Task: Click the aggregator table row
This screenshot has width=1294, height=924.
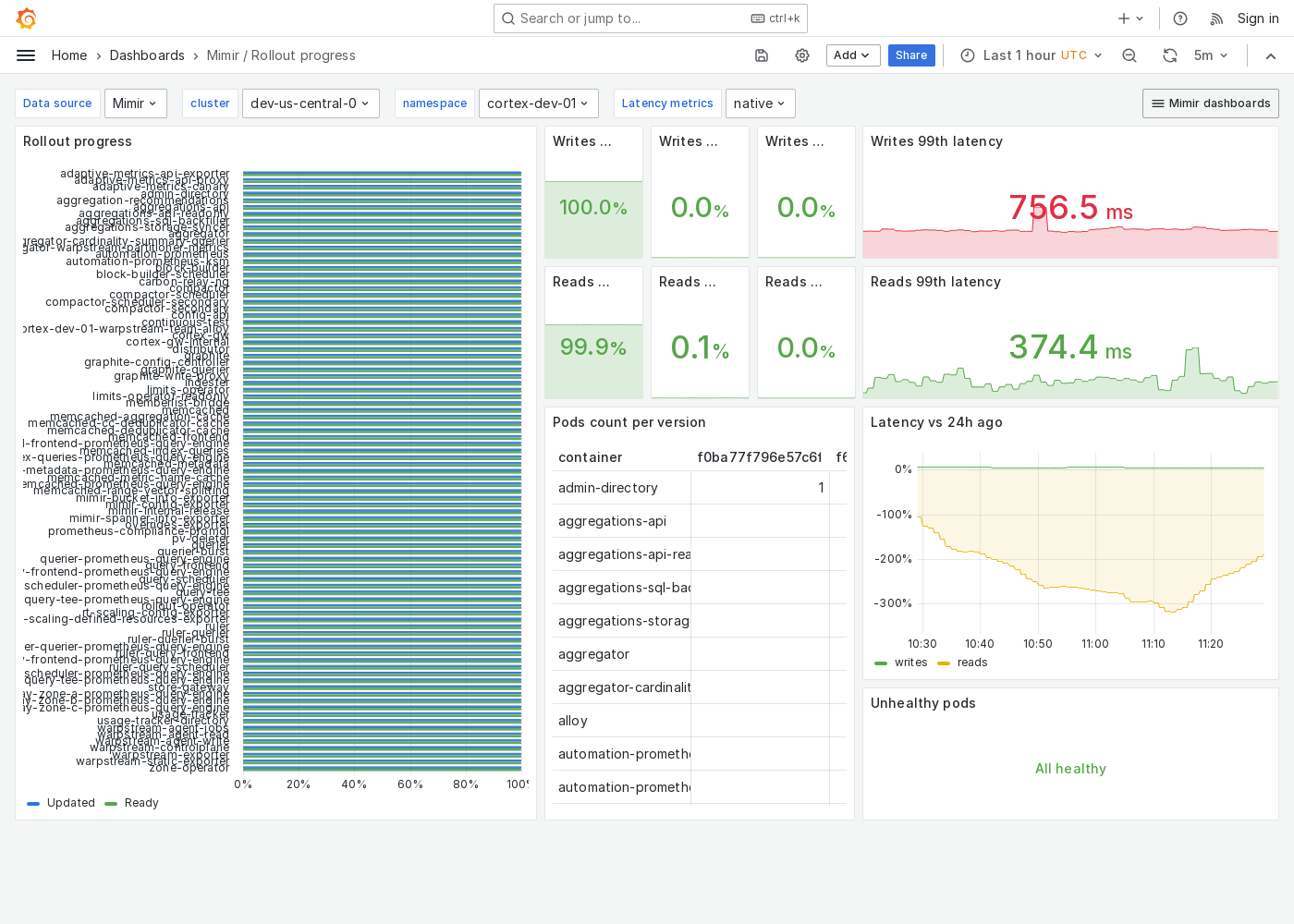Action: 700,654
